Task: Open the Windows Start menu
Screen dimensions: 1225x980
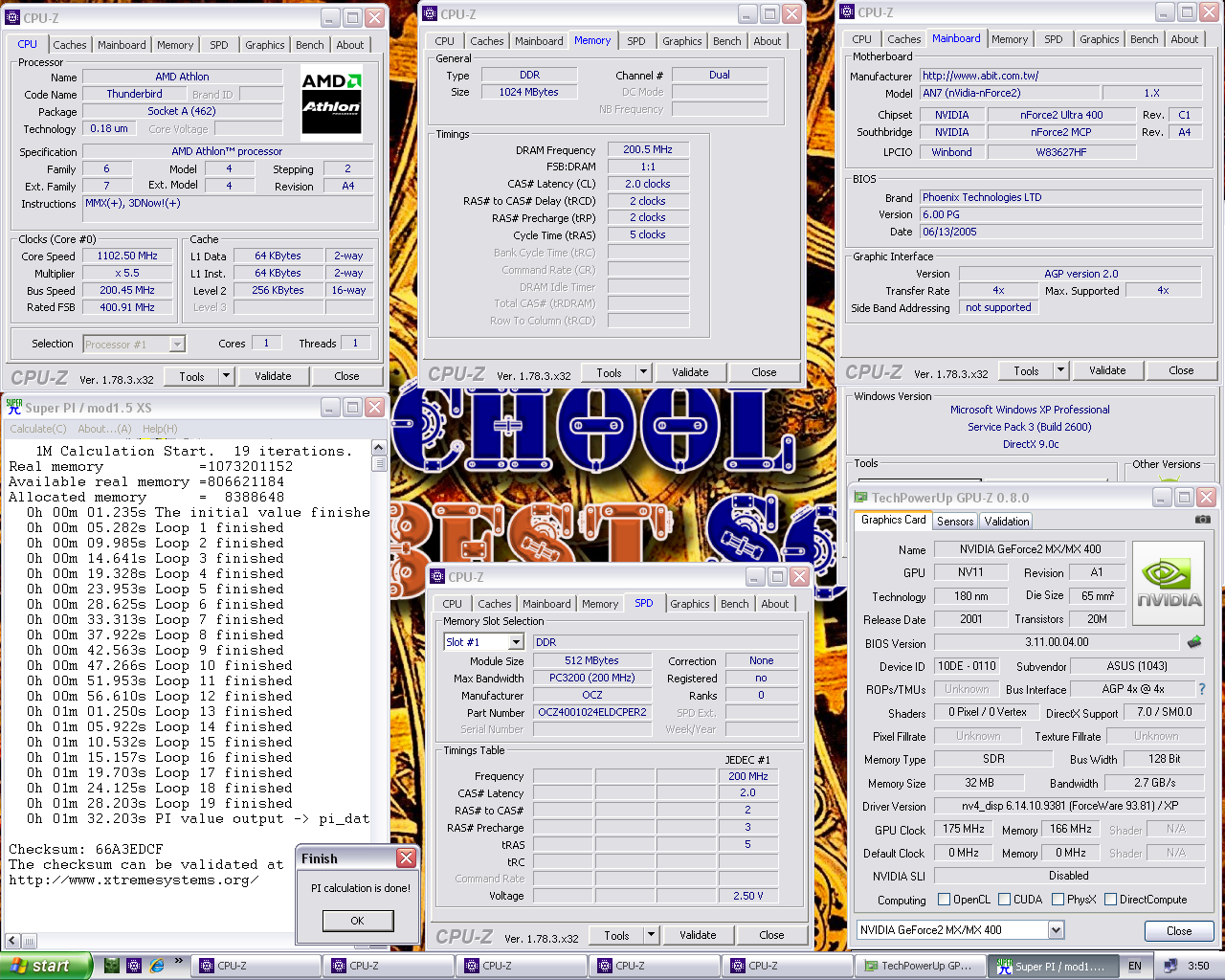Action: [x=46, y=966]
